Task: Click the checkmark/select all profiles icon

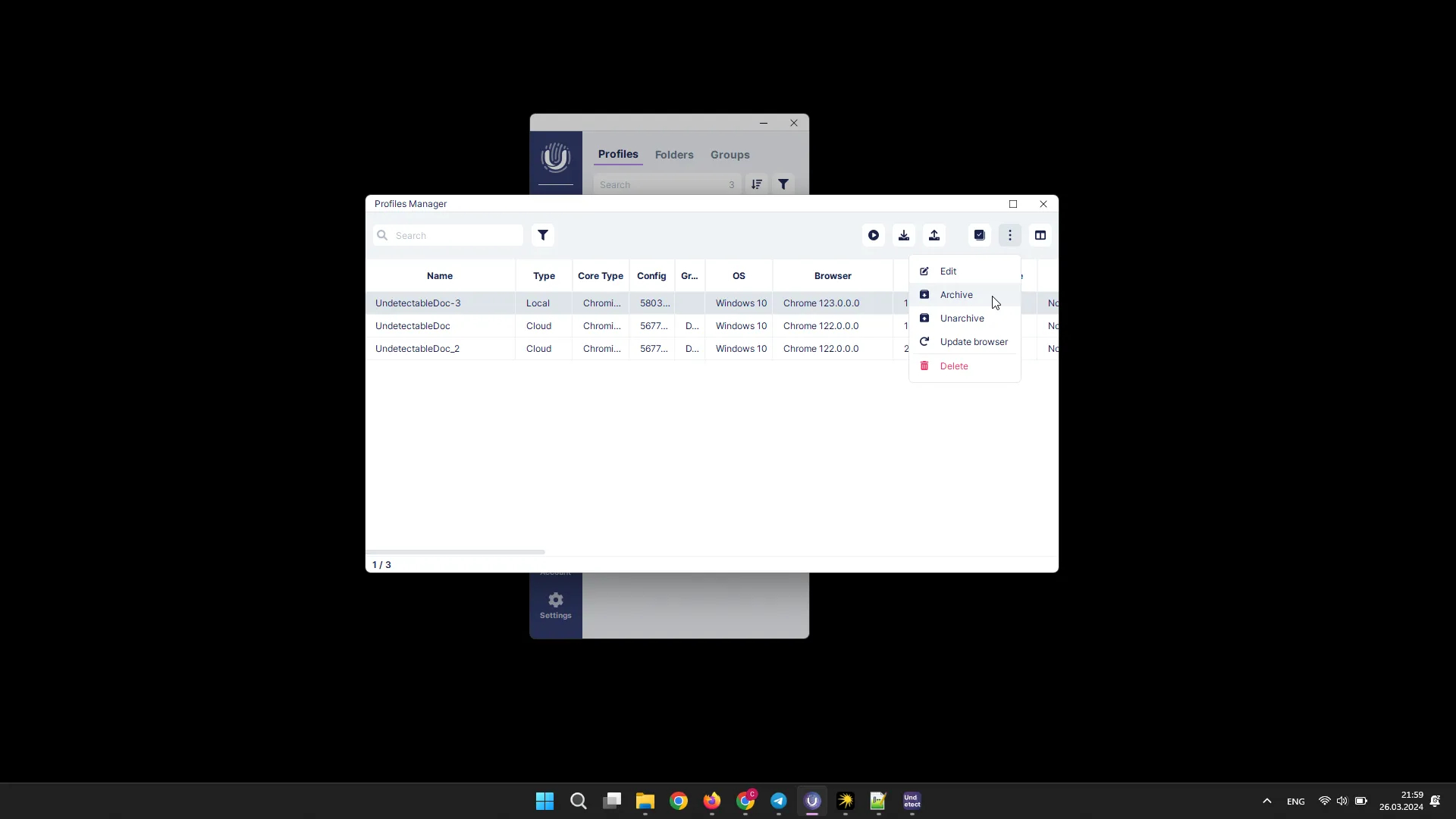Action: tap(979, 235)
